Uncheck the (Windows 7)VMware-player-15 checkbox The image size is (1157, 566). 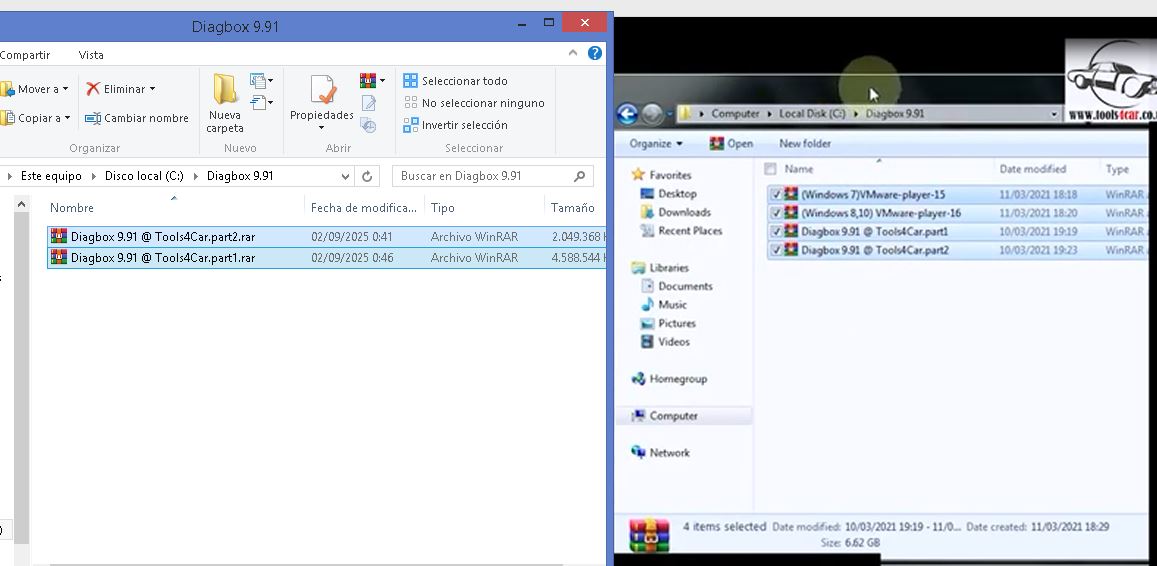776,195
